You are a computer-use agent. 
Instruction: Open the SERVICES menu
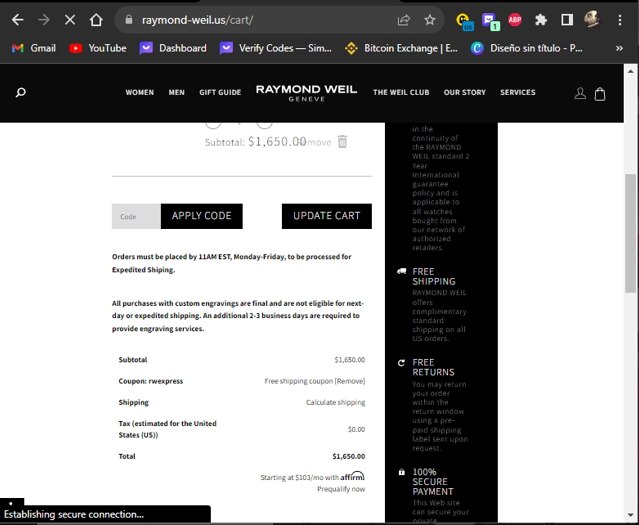(518, 93)
